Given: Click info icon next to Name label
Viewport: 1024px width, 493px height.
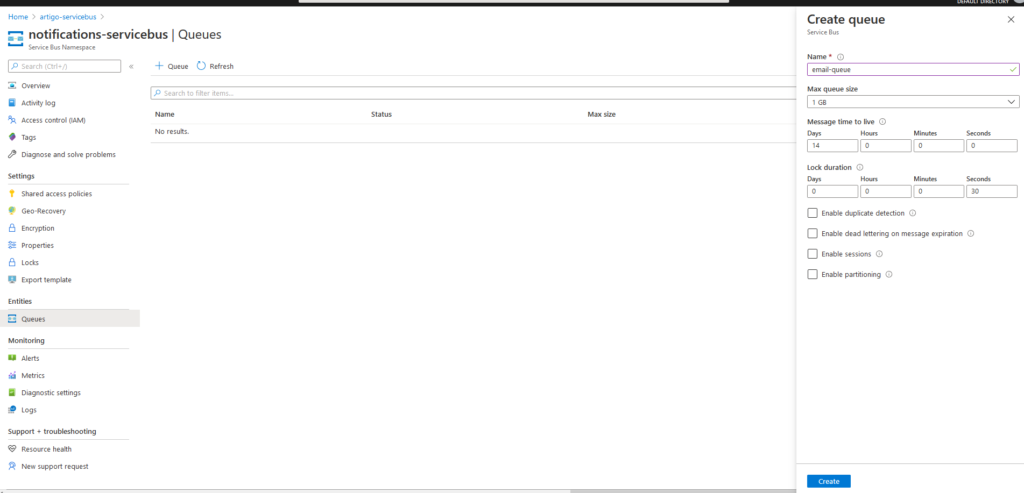Looking at the screenshot, I should [840, 57].
